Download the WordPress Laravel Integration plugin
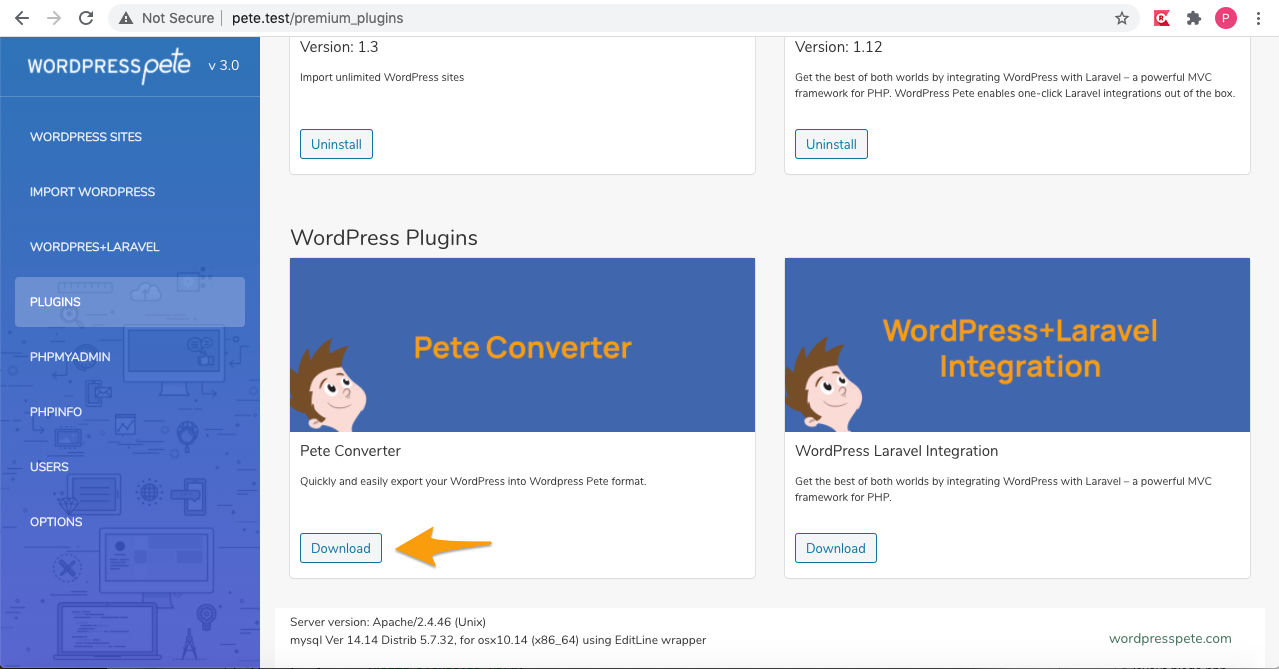The image size is (1279, 669). click(836, 548)
